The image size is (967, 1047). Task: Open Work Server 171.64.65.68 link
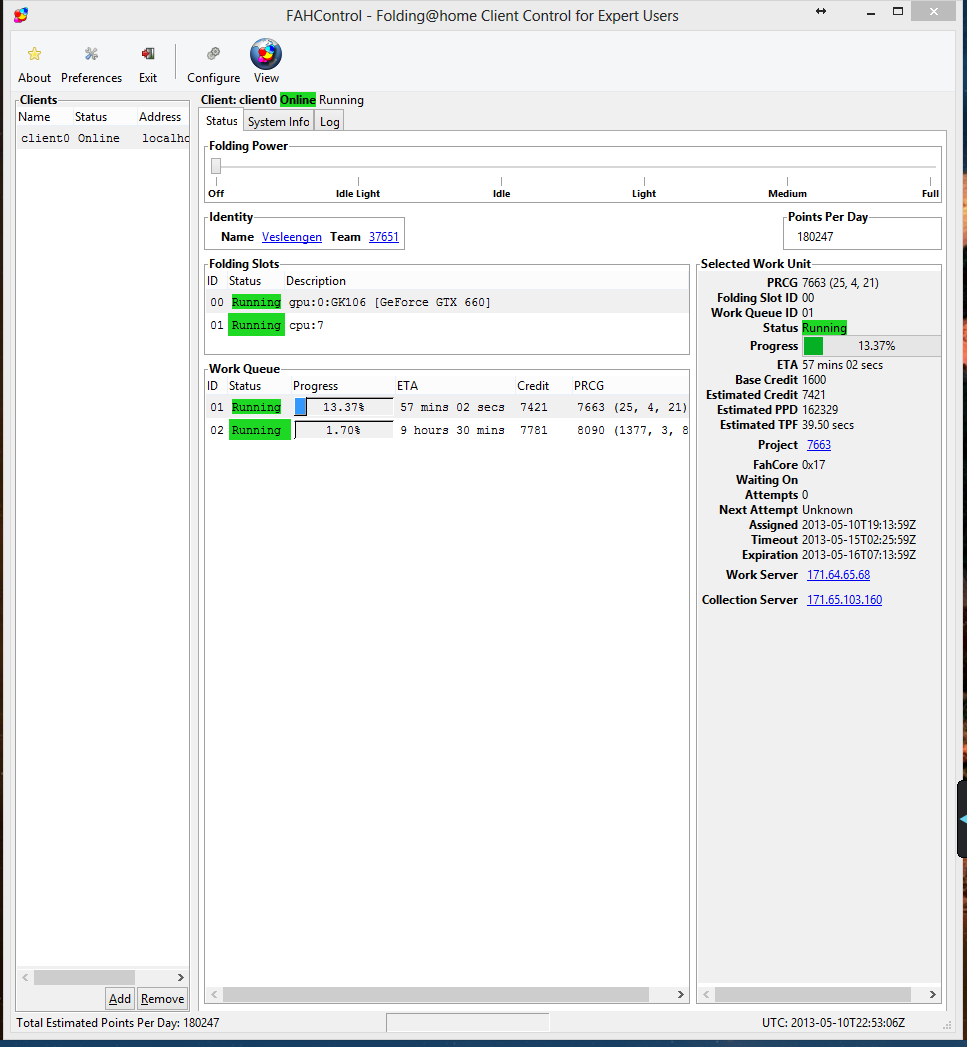tap(838, 575)
